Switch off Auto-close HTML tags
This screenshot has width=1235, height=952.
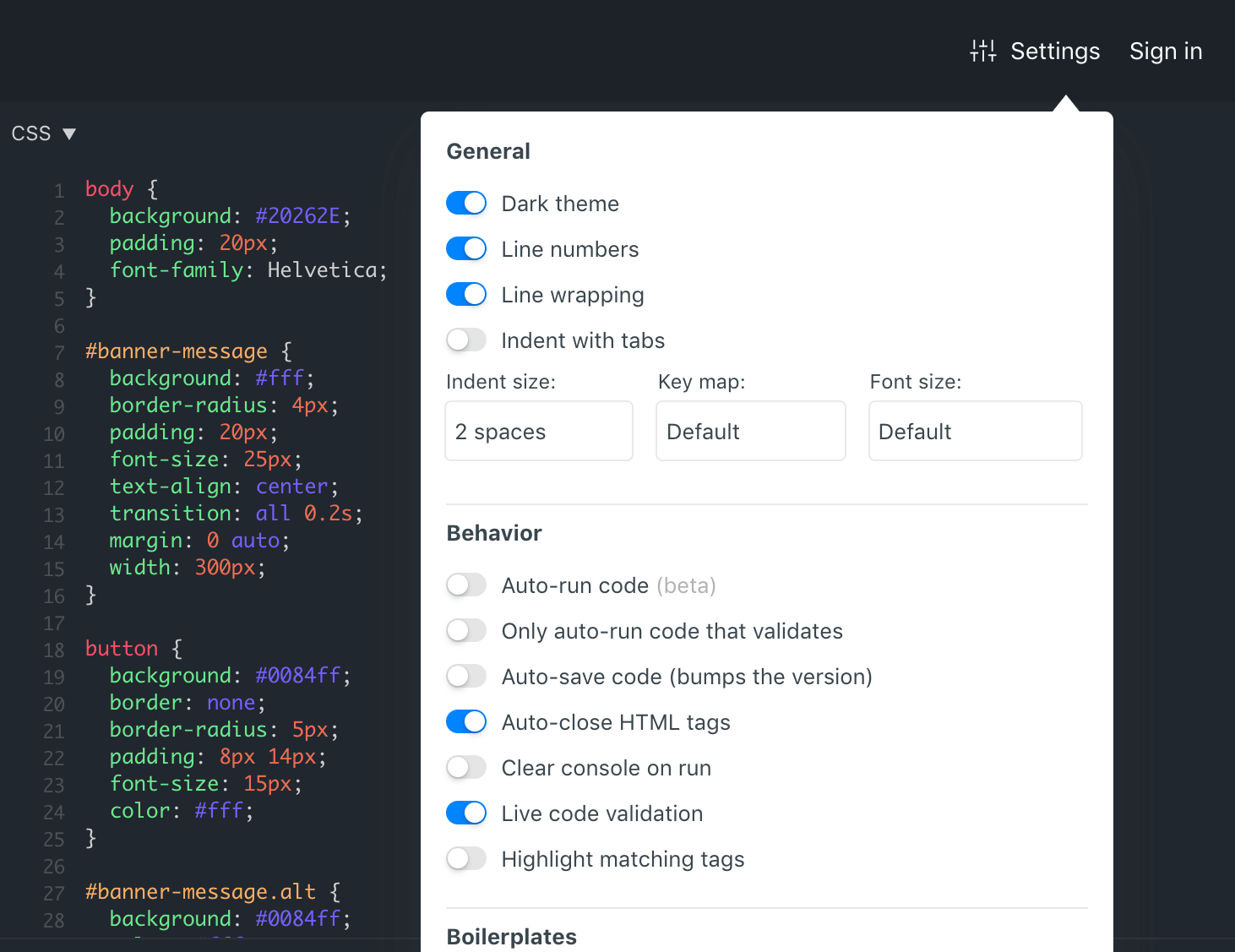465,721
